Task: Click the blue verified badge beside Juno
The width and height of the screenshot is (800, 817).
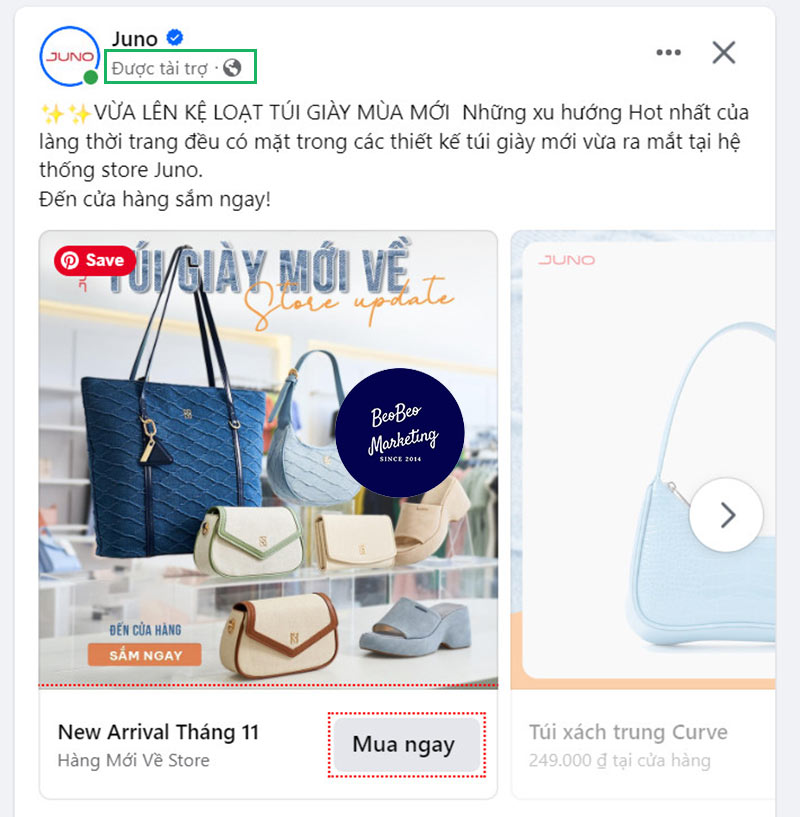Action: 175,38
